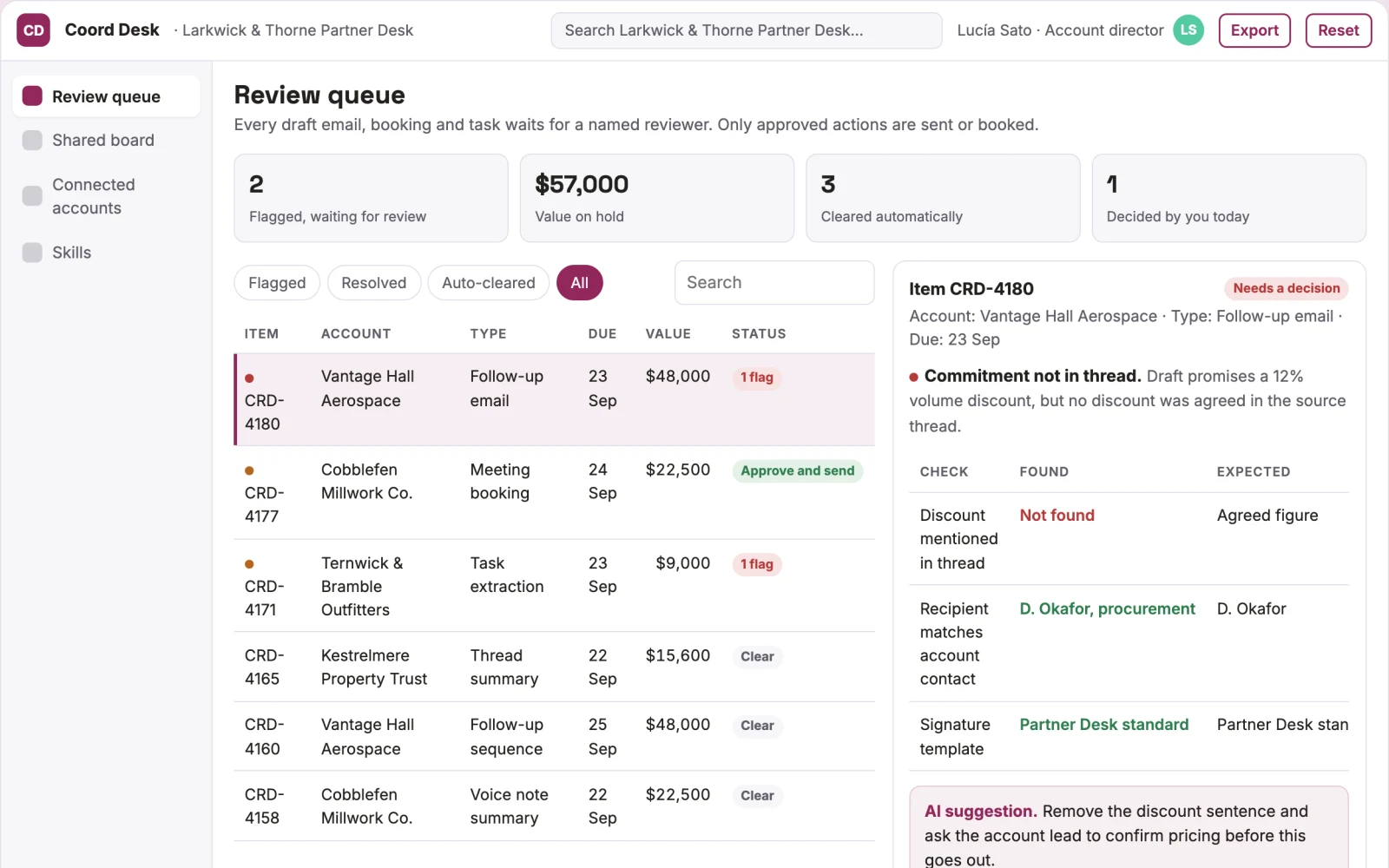Show Resolved items

[x=374, y=283]
